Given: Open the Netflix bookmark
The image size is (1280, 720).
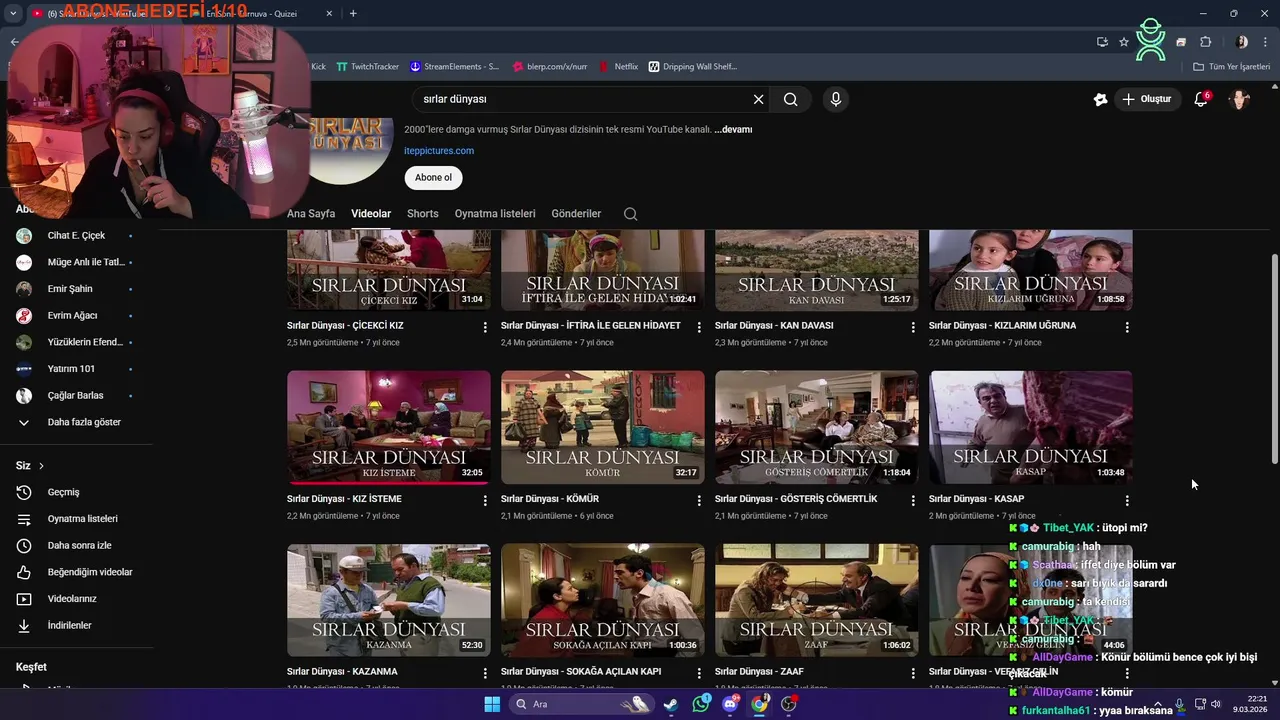Looking at the screenshot, I should pos(618,67).
